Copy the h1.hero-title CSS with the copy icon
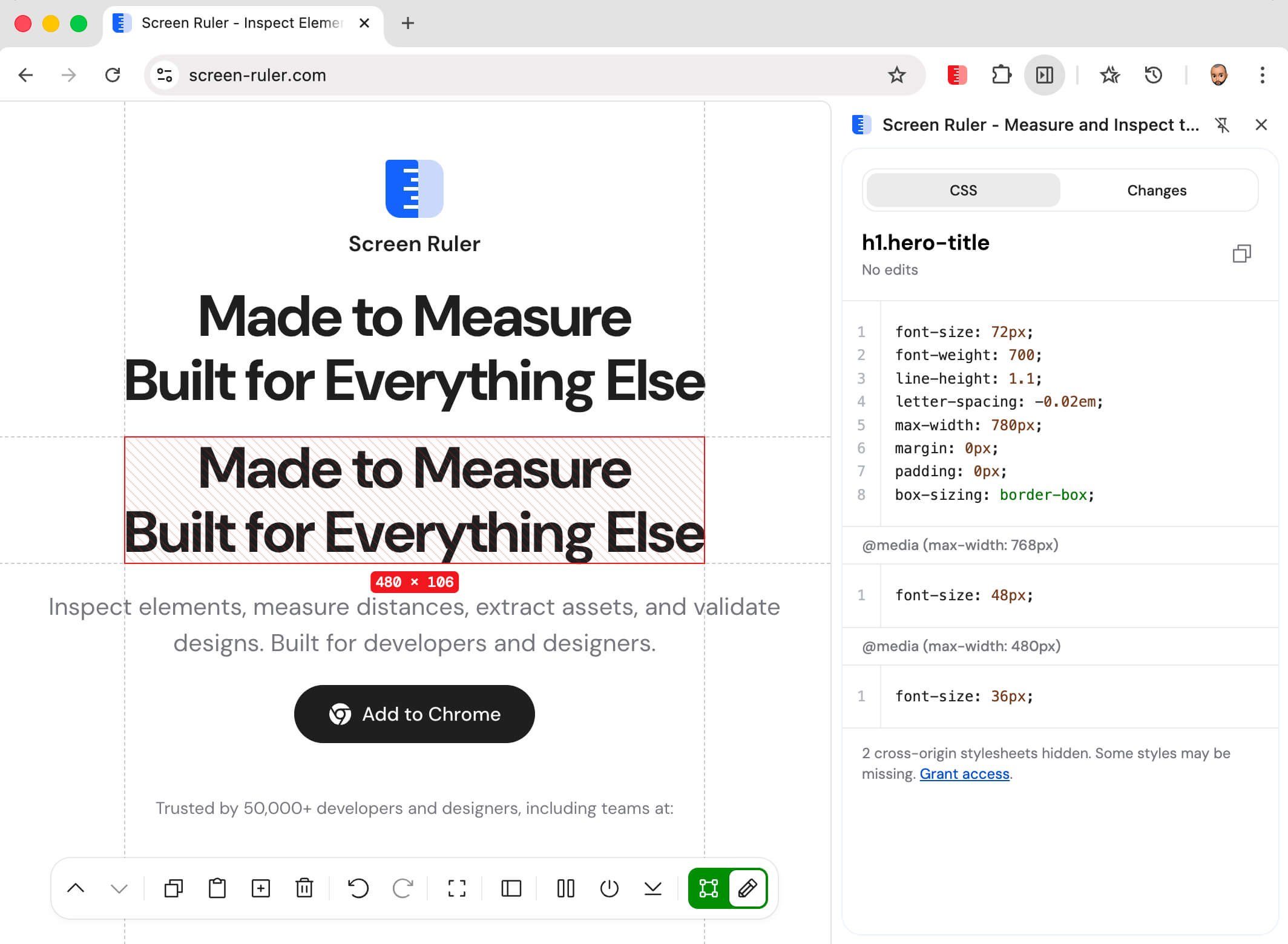Viewport: 1288px width, 944px height. [1241, 254]
